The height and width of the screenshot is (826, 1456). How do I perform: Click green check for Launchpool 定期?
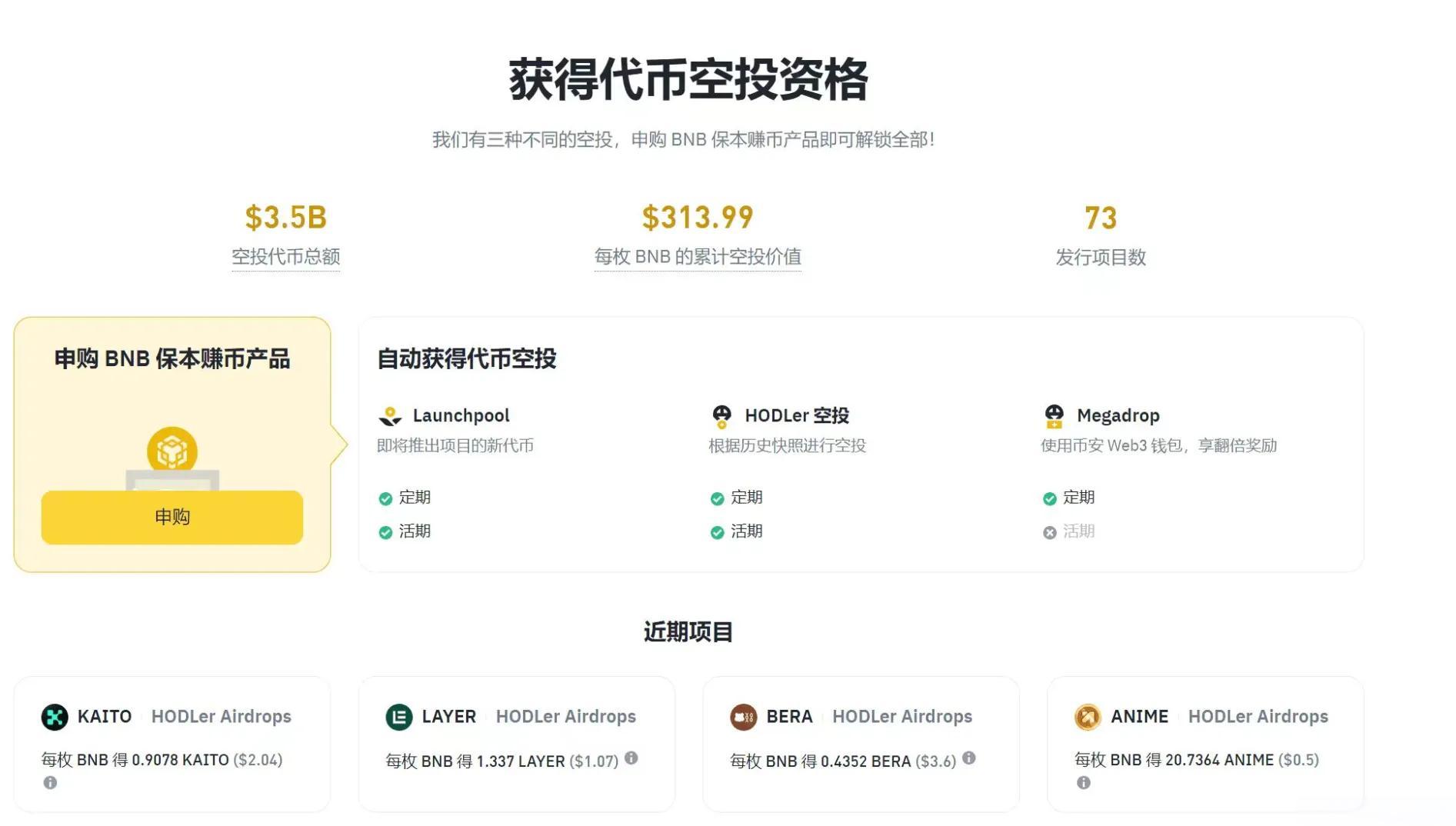click(x=385, y=498)
